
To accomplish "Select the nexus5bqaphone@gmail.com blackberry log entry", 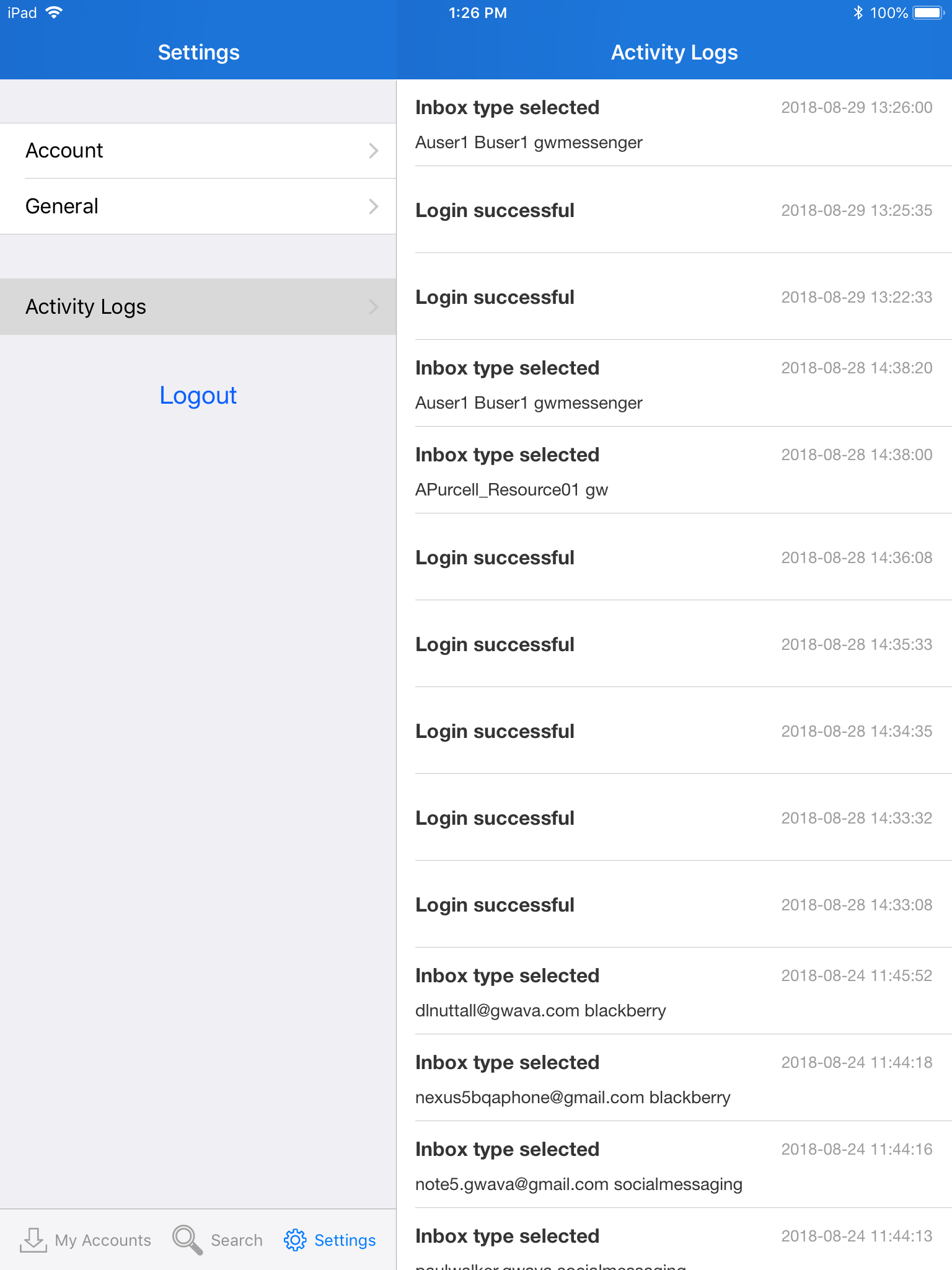I will pos(674,1079).
